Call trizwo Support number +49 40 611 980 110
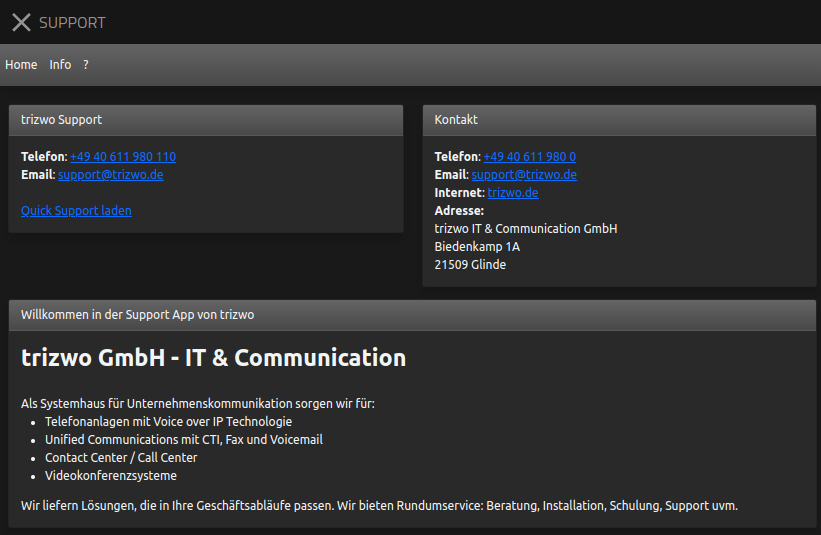The height and width of the screenshot is (535, 821). 123,157
